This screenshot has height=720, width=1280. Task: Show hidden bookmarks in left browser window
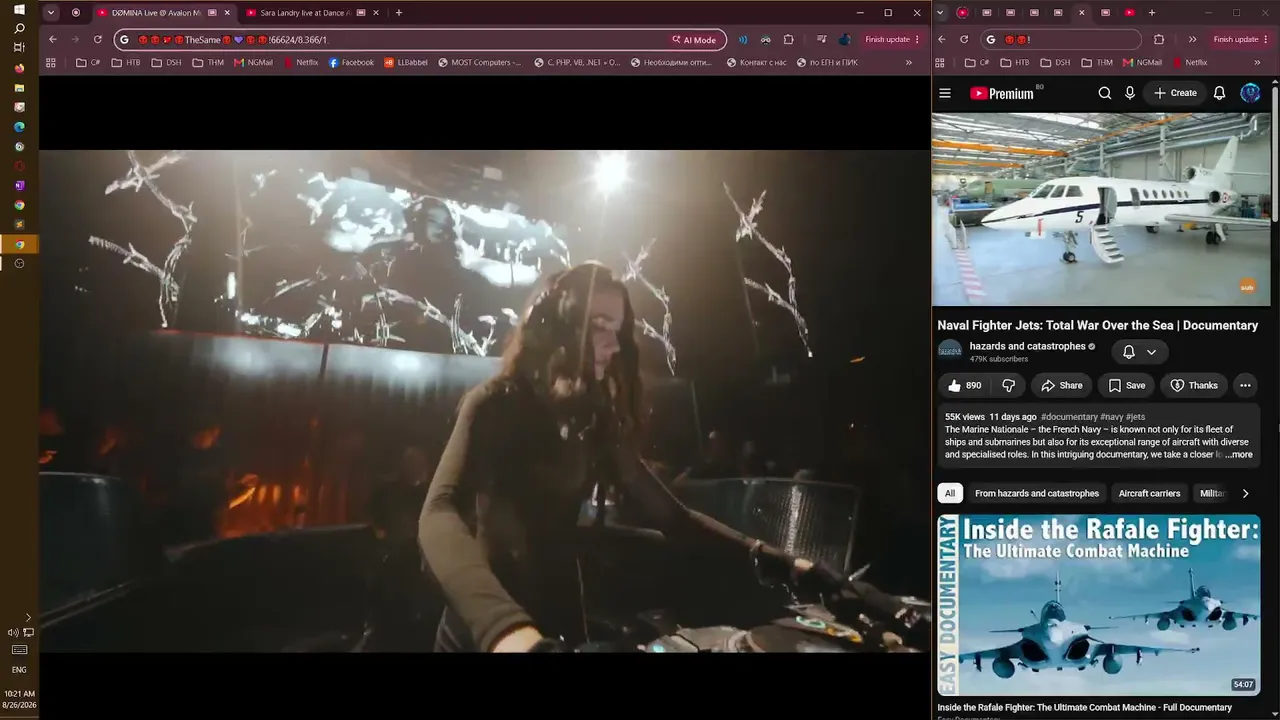click(908, 62)
